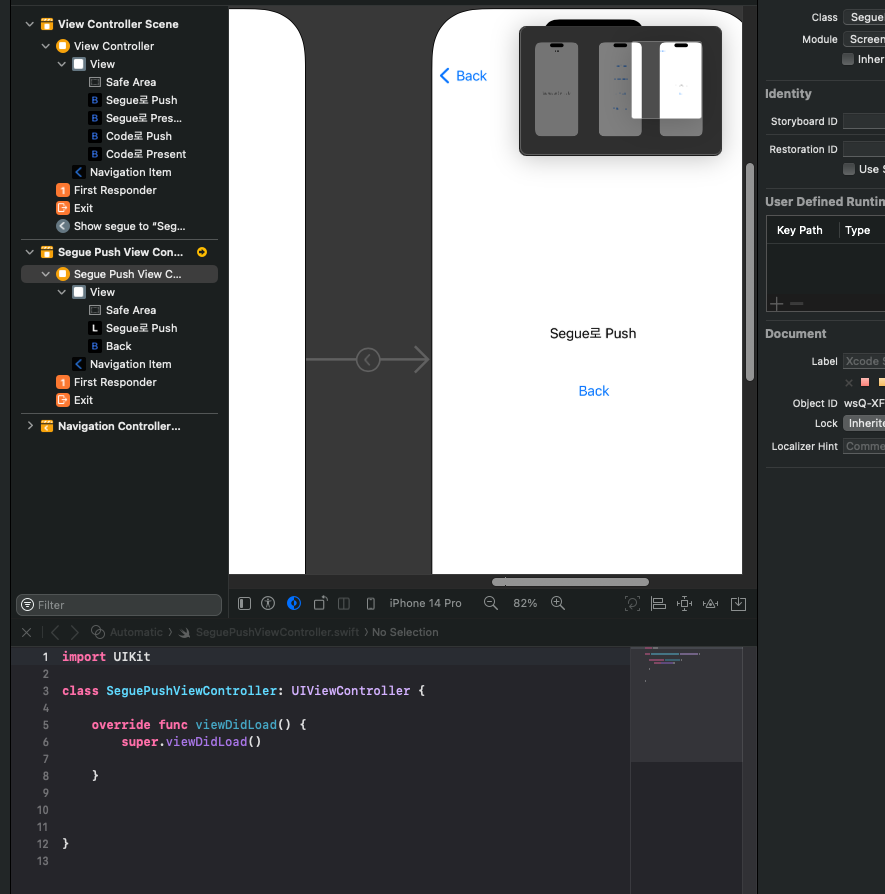The image size is (885, 894).
Task: Open the Class combo box in inspector
Action: [864, 17]
